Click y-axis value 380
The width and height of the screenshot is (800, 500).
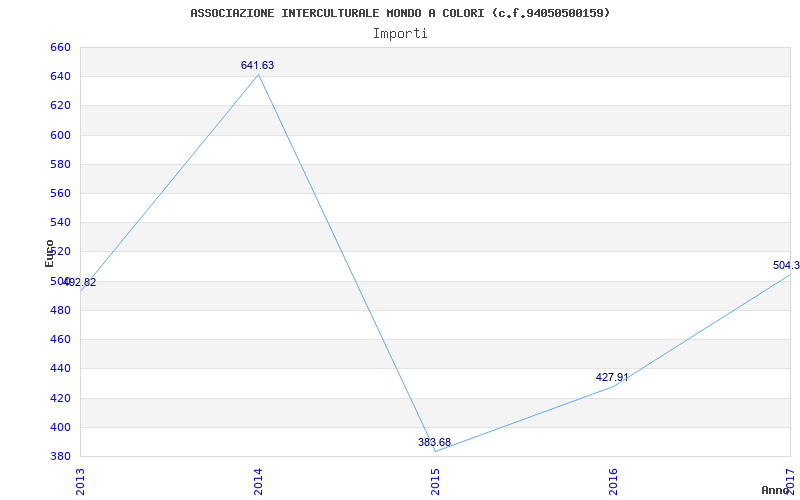point(60,457)
